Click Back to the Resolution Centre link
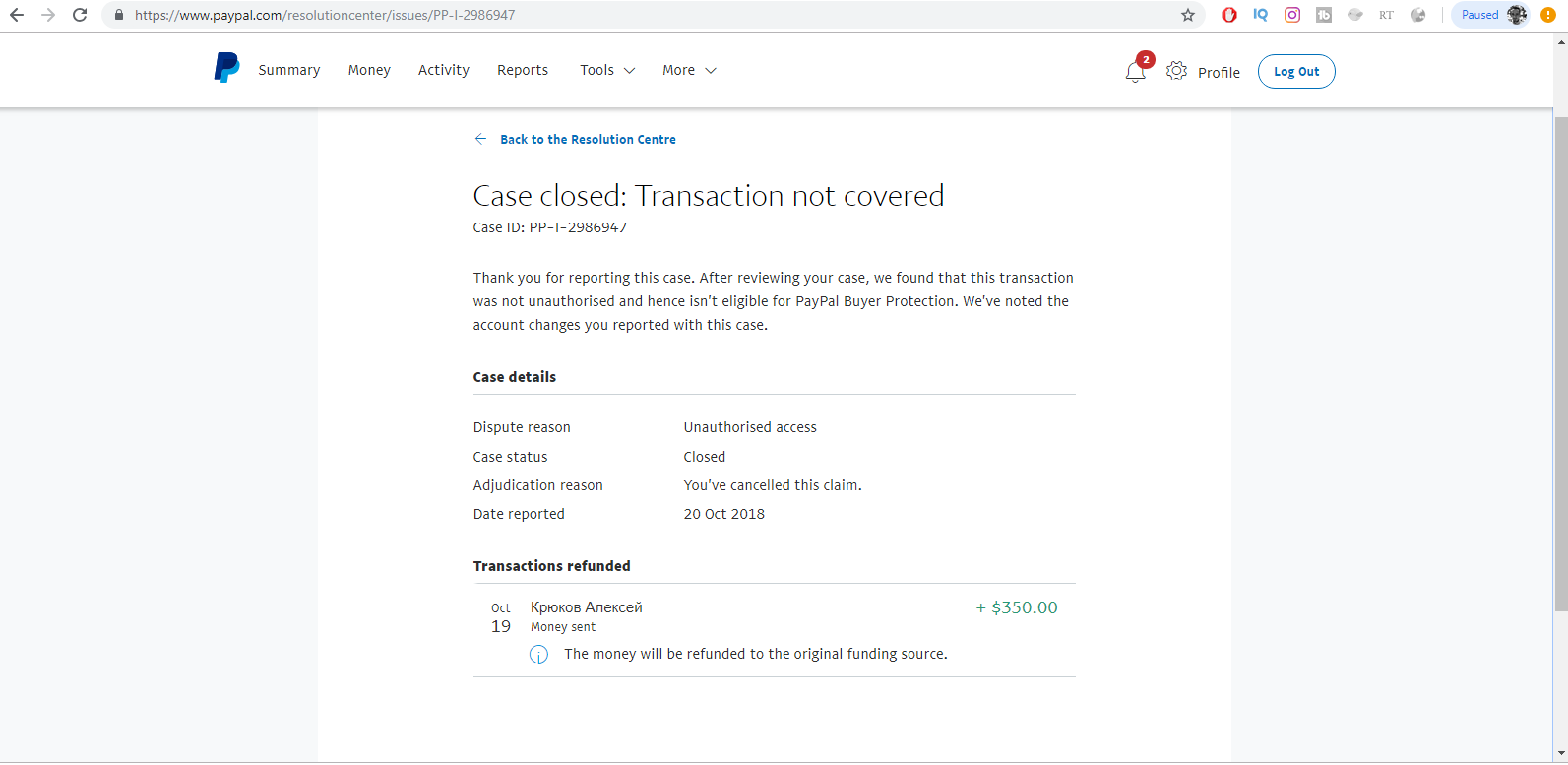1568x765 pixels. coord(588,140)
